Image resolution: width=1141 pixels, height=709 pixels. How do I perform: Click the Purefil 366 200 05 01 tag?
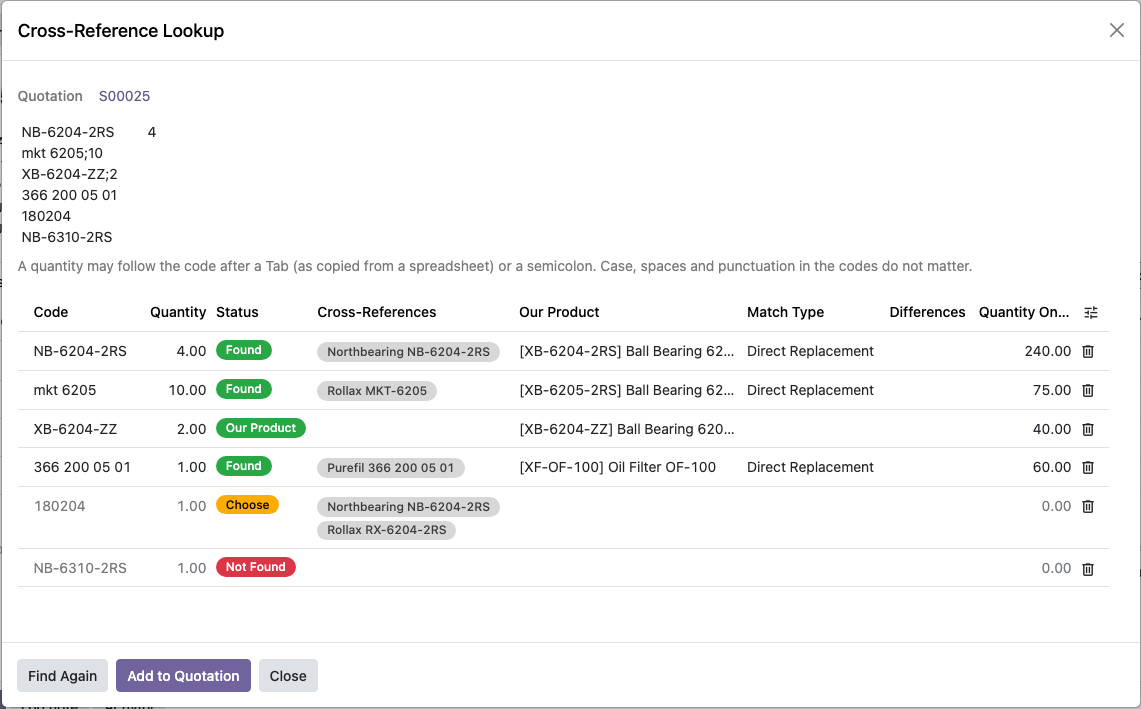point(391,468)
